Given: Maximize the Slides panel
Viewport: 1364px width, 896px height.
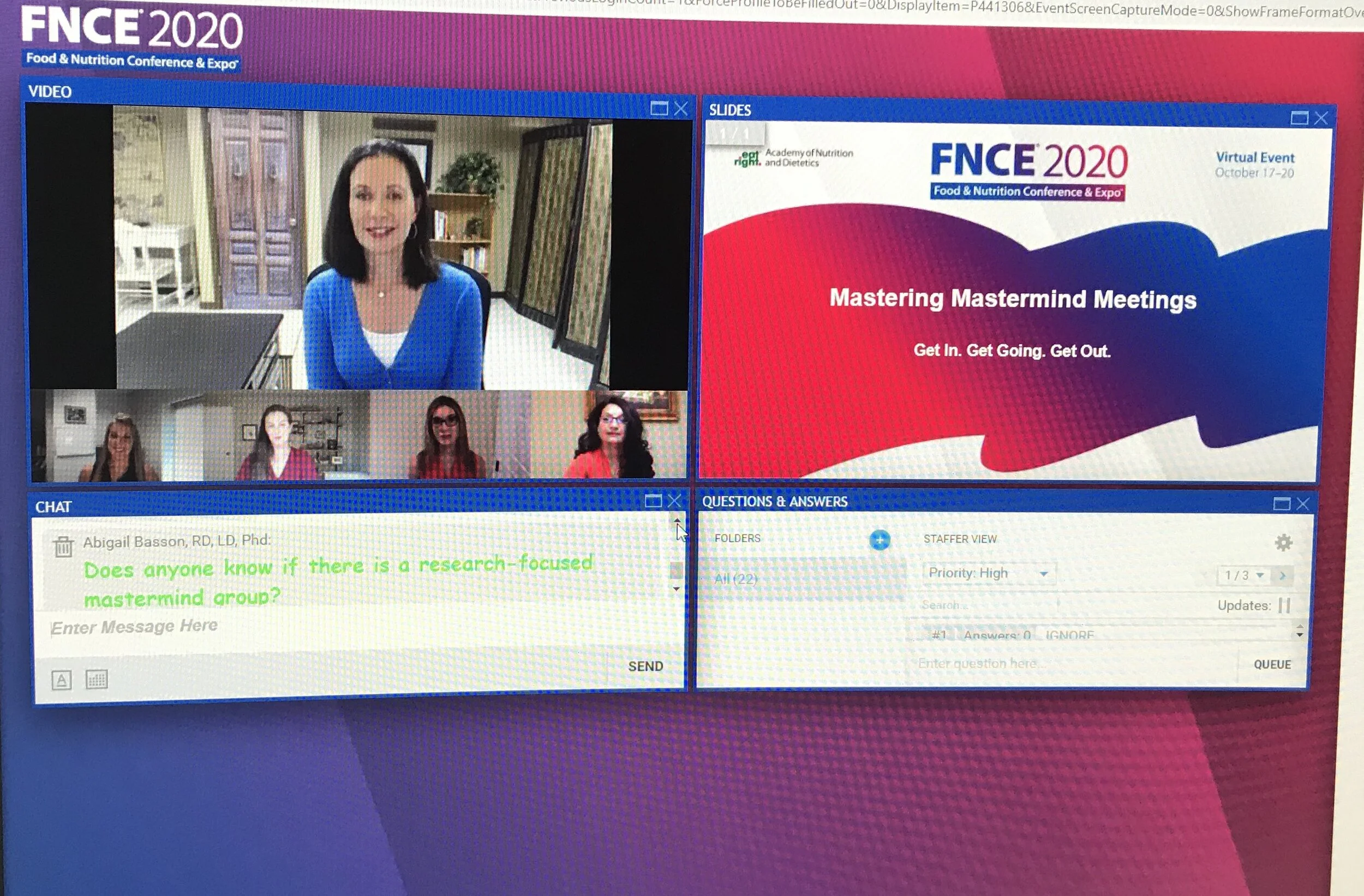Looking at the screenshot, I should pos(1299,118).
